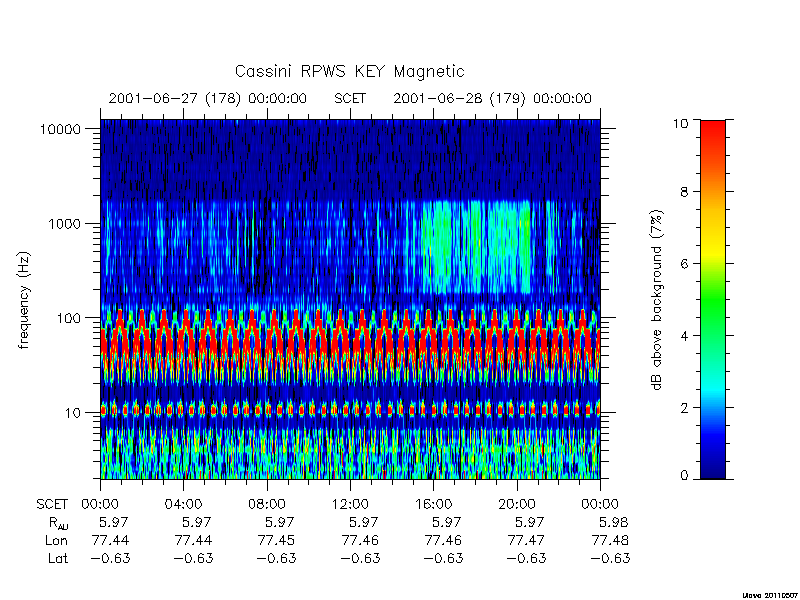
Task: Click the colorbar scale value "4"
Action: click(x=684, y=336)
